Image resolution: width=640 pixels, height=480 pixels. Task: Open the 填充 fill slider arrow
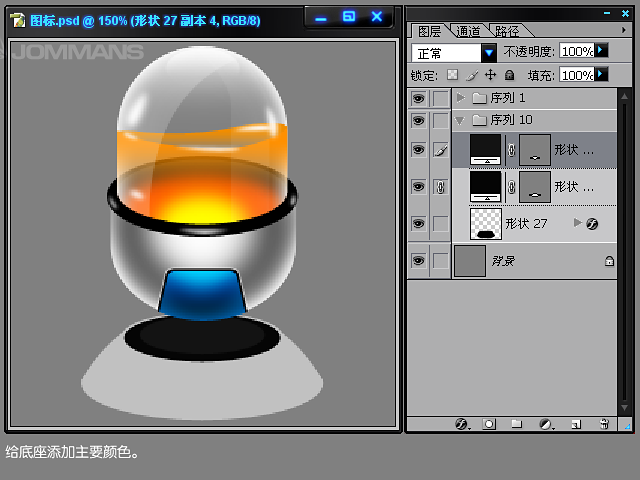[x=601, y=74]
